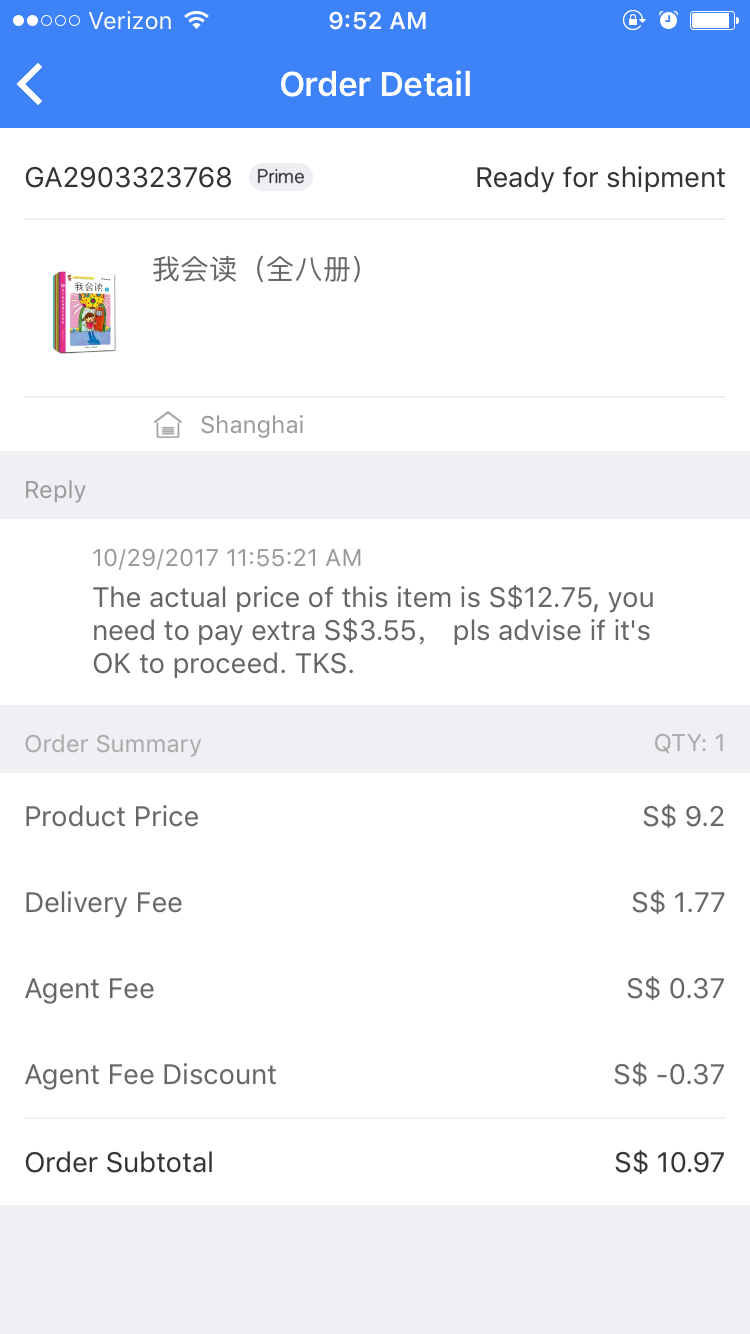Tap the Agent Fee Discount row
Viewport: 750px width, 1334px height.
coord(375,1074)
